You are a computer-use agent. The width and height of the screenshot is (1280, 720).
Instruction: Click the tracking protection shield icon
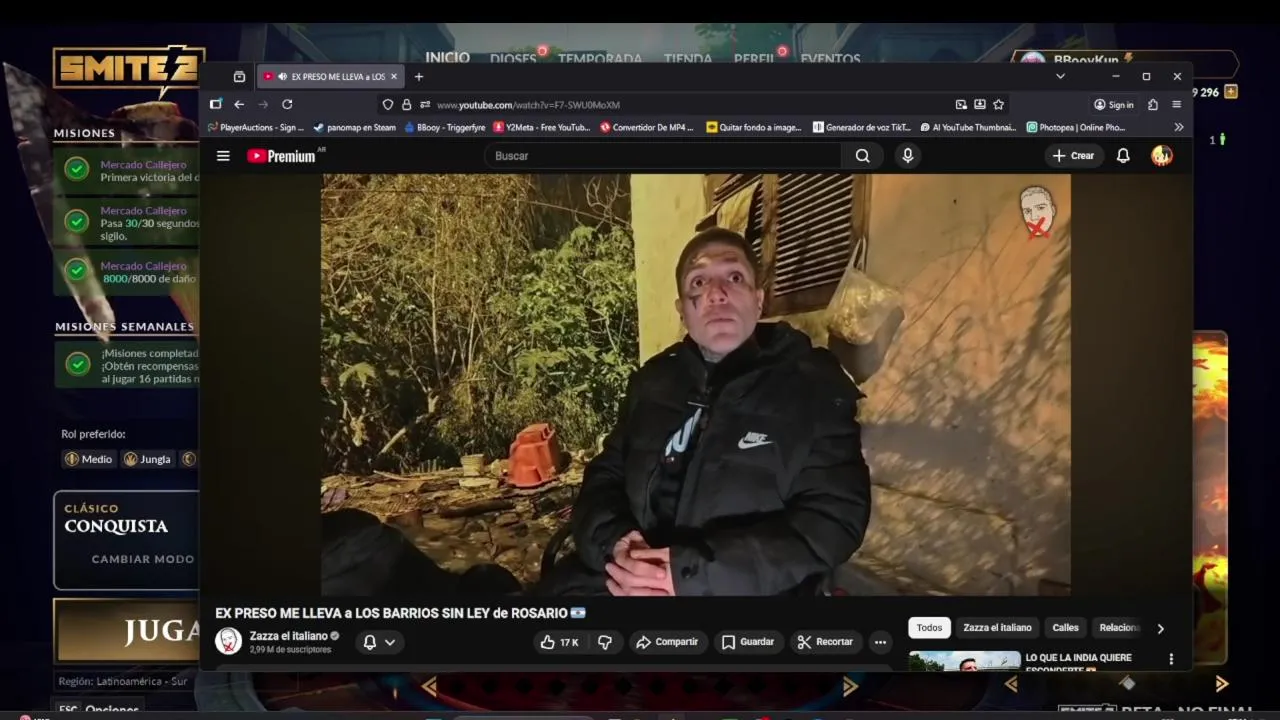pos(388,104)
